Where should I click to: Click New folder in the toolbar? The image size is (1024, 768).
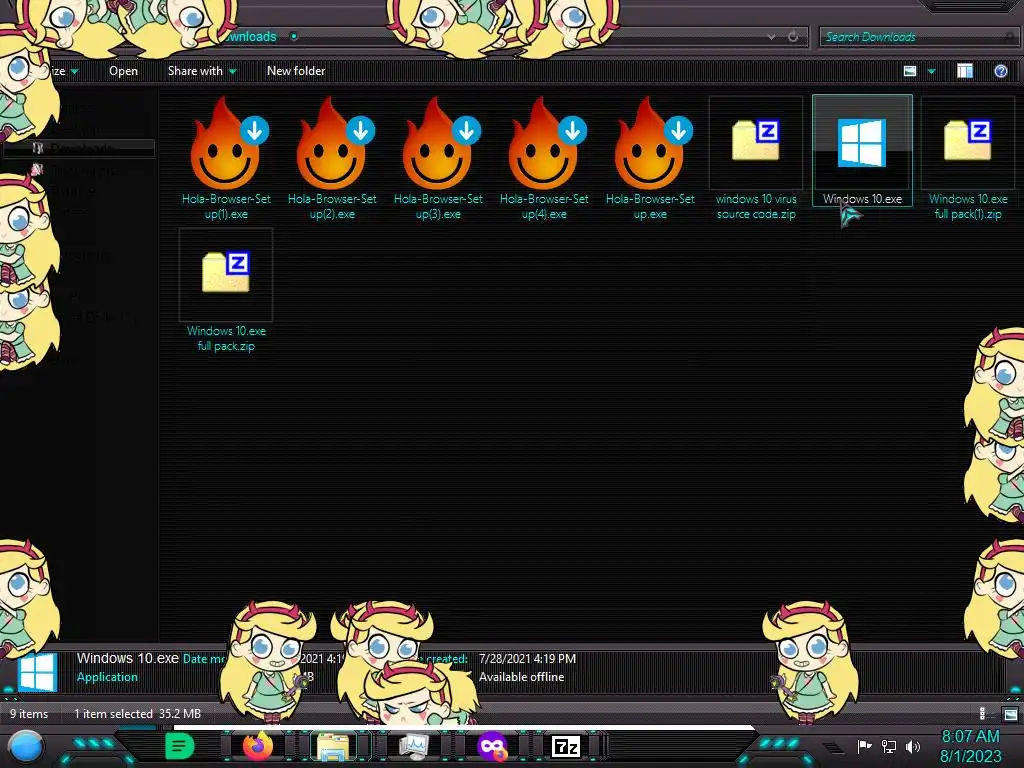coord(296,71)
